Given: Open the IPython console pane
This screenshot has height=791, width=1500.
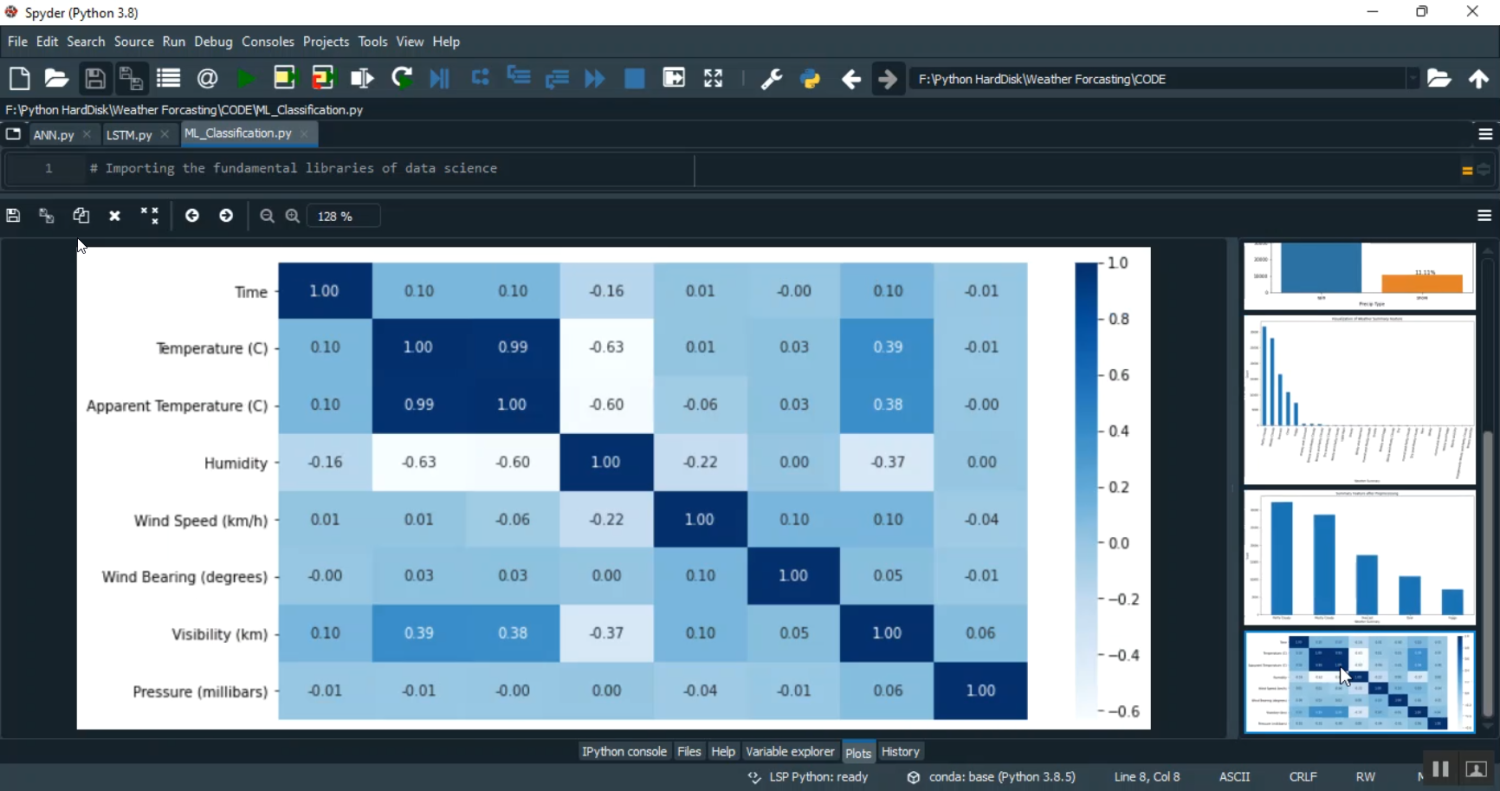Looking at the screenshot, I should [624, 751].
